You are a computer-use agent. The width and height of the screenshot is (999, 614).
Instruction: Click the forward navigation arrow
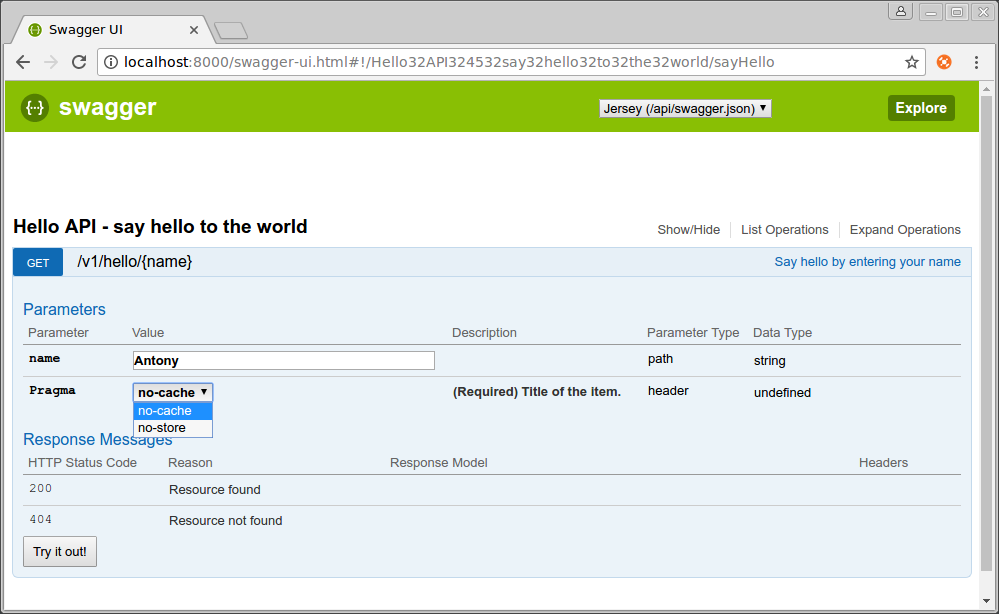click(50, 62)
